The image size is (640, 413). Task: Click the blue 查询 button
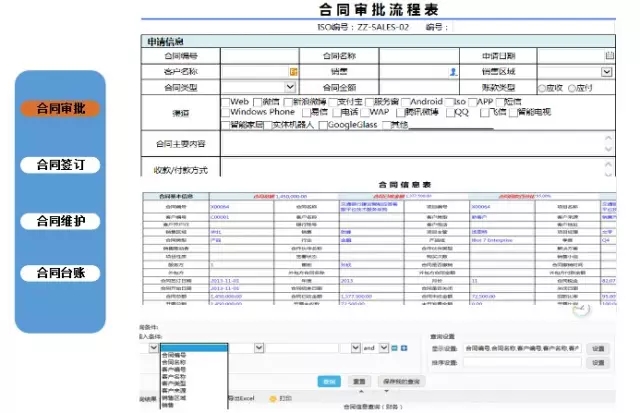[329, 382]
